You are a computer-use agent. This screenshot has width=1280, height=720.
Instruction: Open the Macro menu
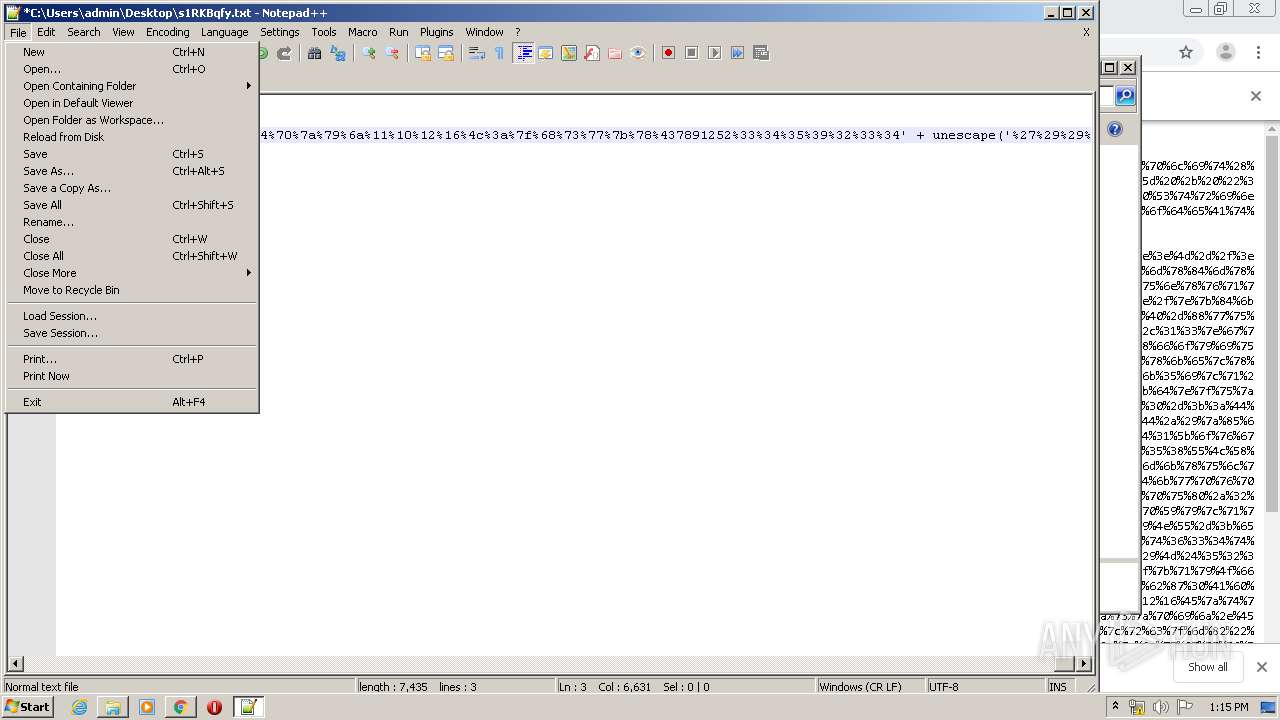(x=362, y=32)
